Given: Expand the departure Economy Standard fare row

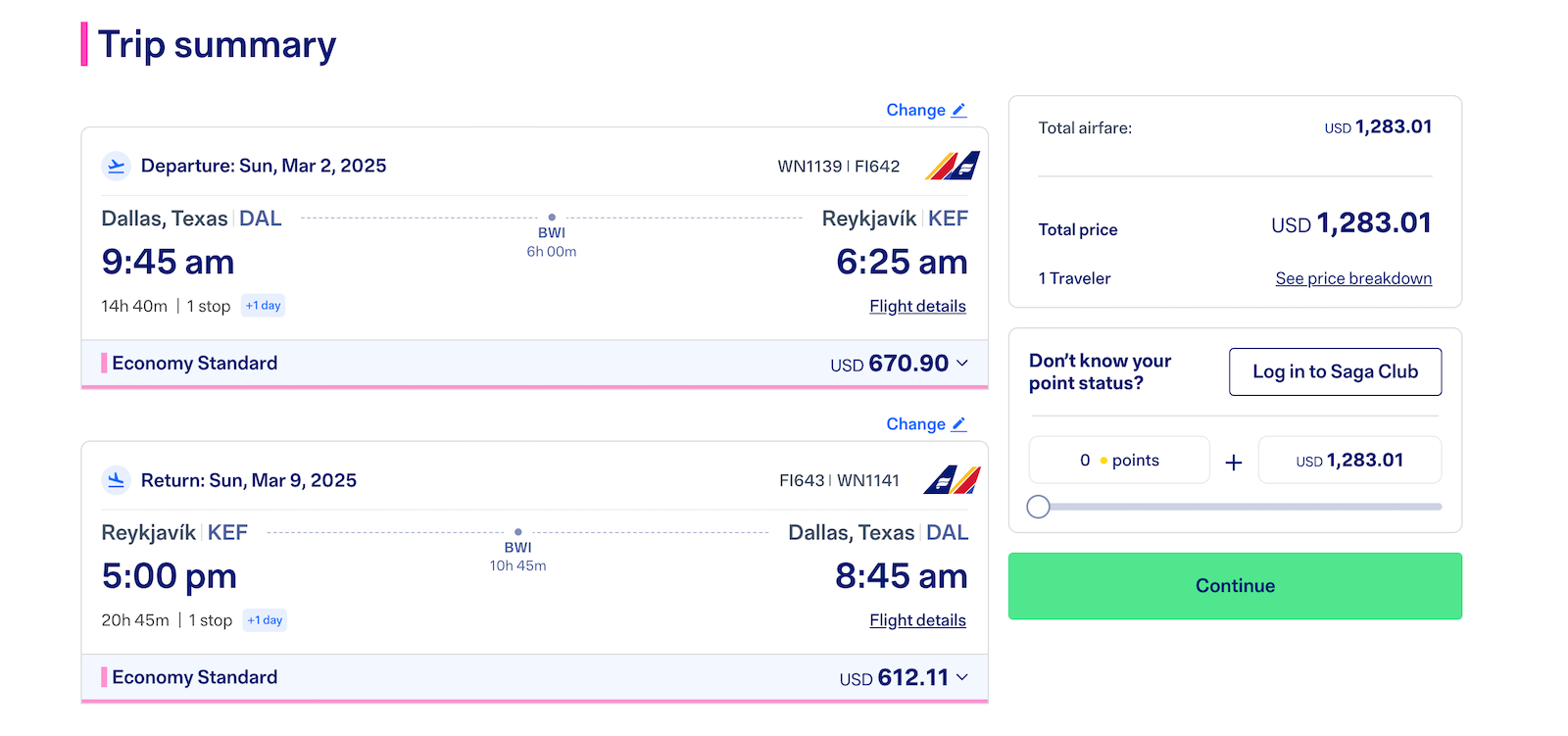Looking at the screenshot, I should click(195, 364).
